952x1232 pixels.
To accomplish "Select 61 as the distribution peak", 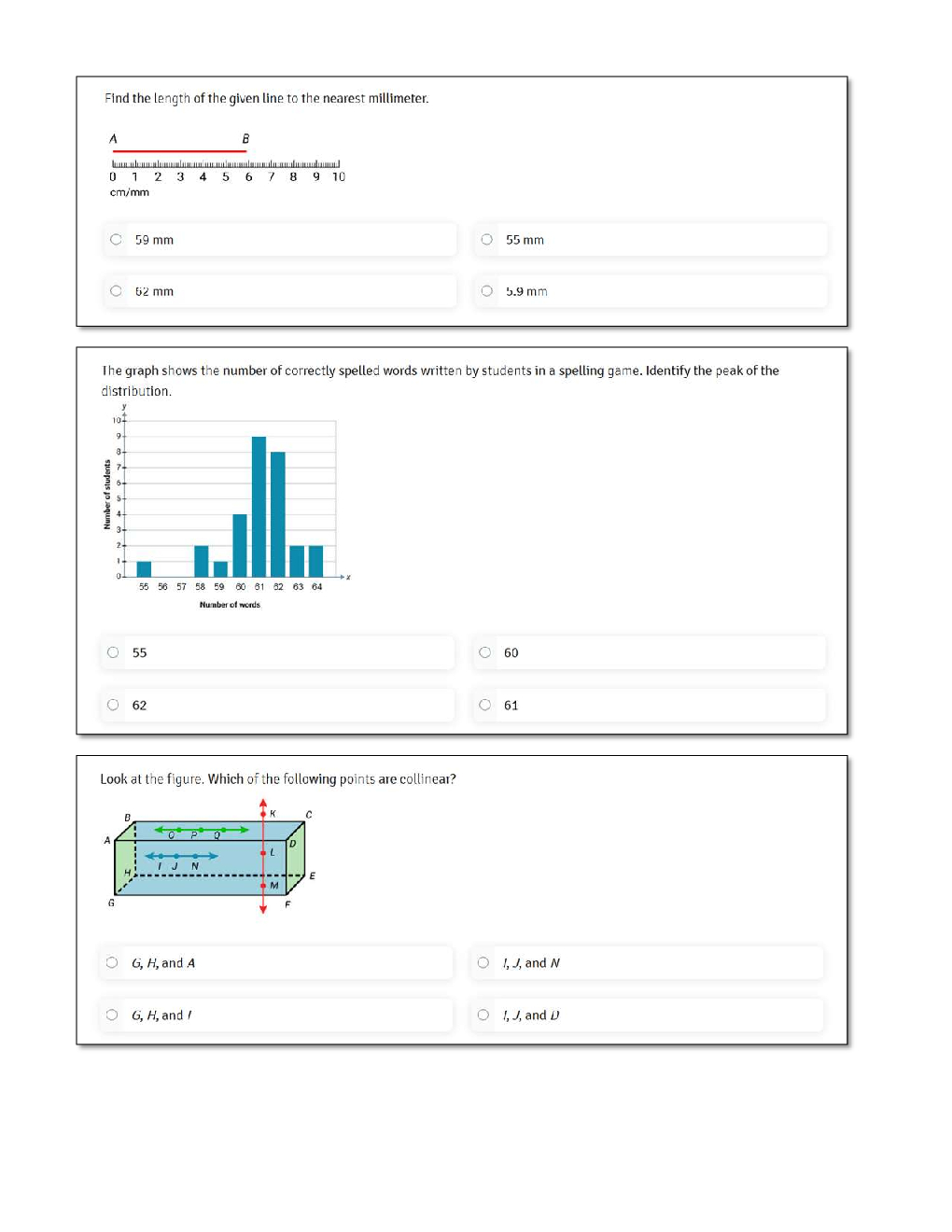I will point(484,705).
